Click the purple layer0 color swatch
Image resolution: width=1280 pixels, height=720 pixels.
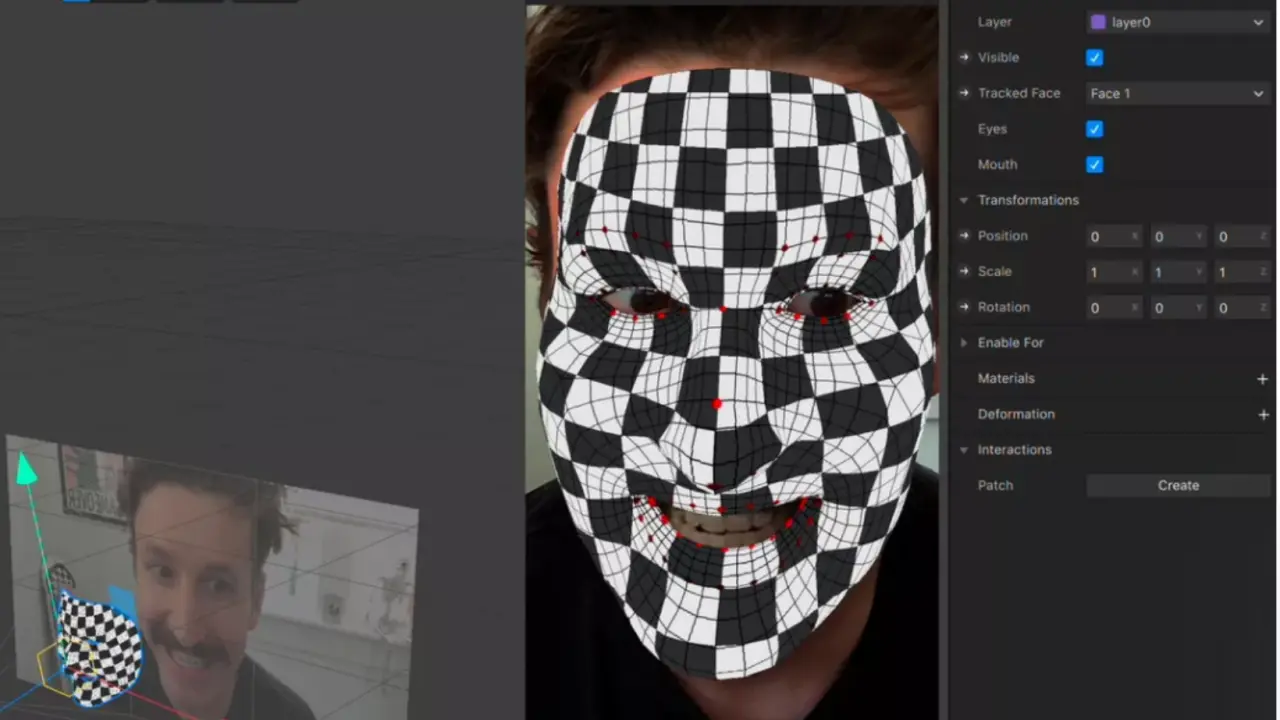click(1098, 22)
